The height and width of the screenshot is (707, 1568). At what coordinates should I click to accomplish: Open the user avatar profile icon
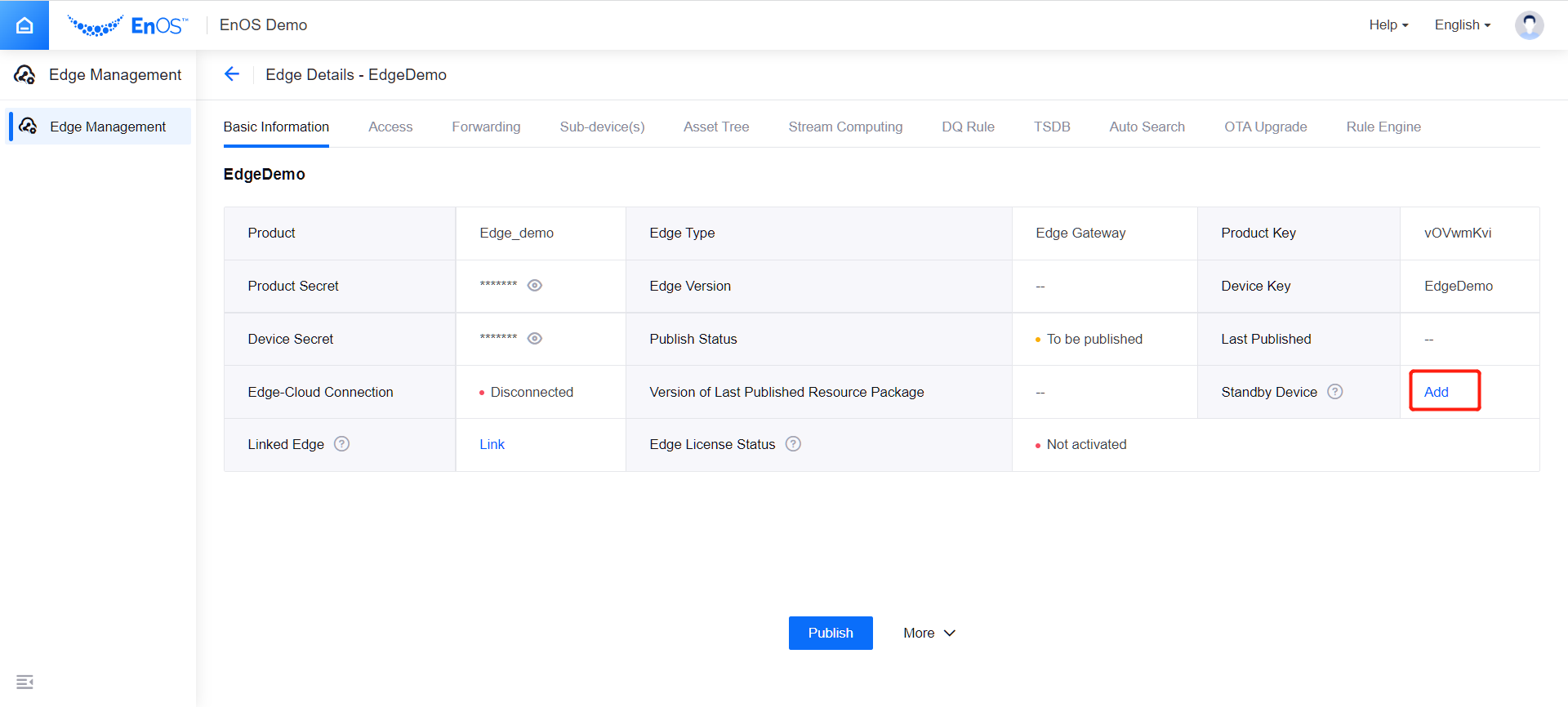tap(1529, 25)
